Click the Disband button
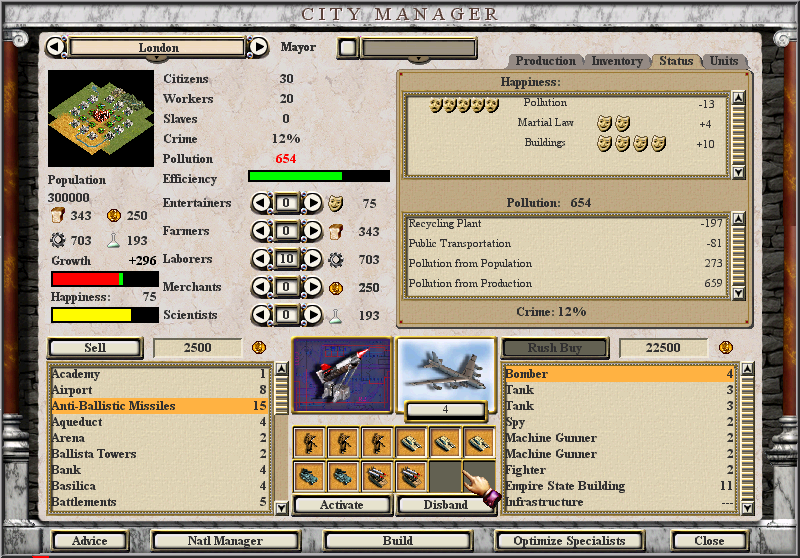This screenshot has width=800, height=558. click(445, 505)
